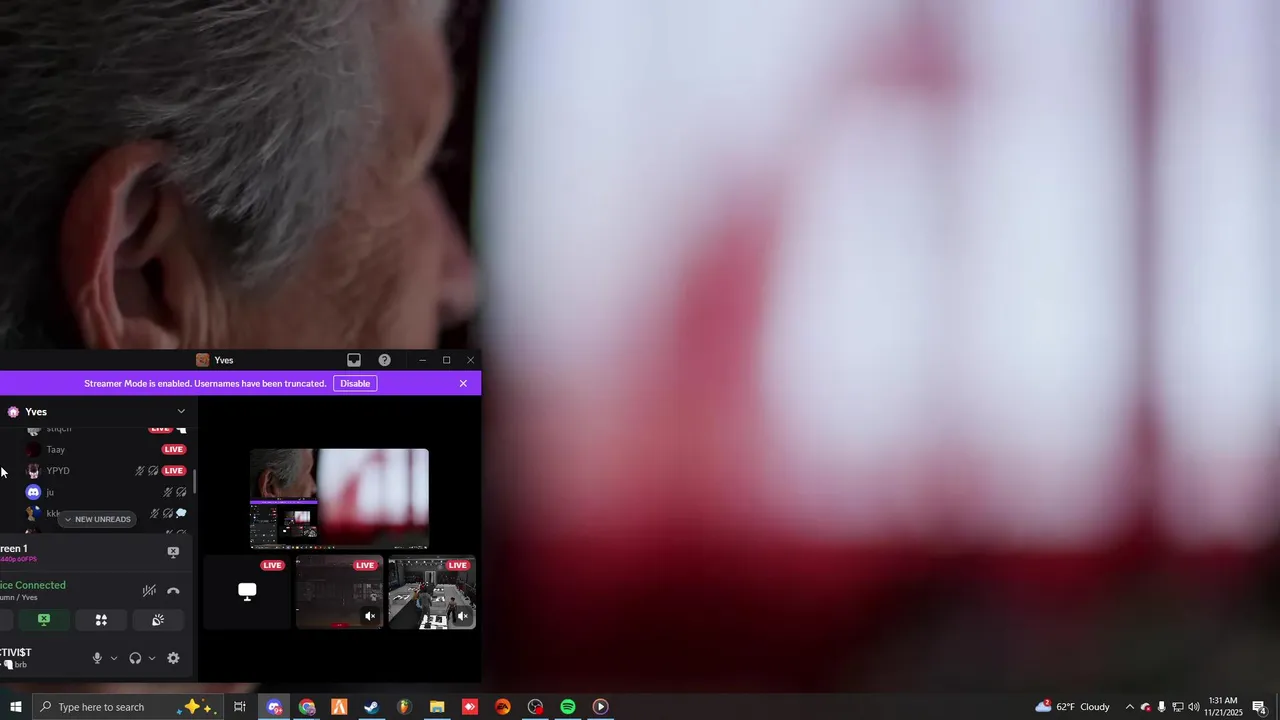The height and width of the screenshot is (720, 1280).
Task: Open the media player taskbar icon
Action: [x=600, y=707]
